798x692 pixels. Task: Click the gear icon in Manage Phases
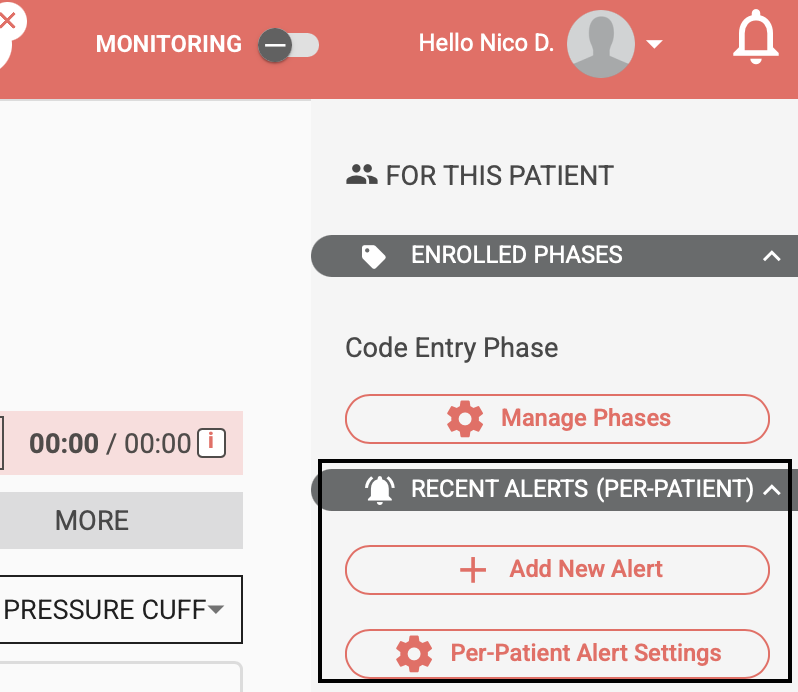[x=465, y=418]
